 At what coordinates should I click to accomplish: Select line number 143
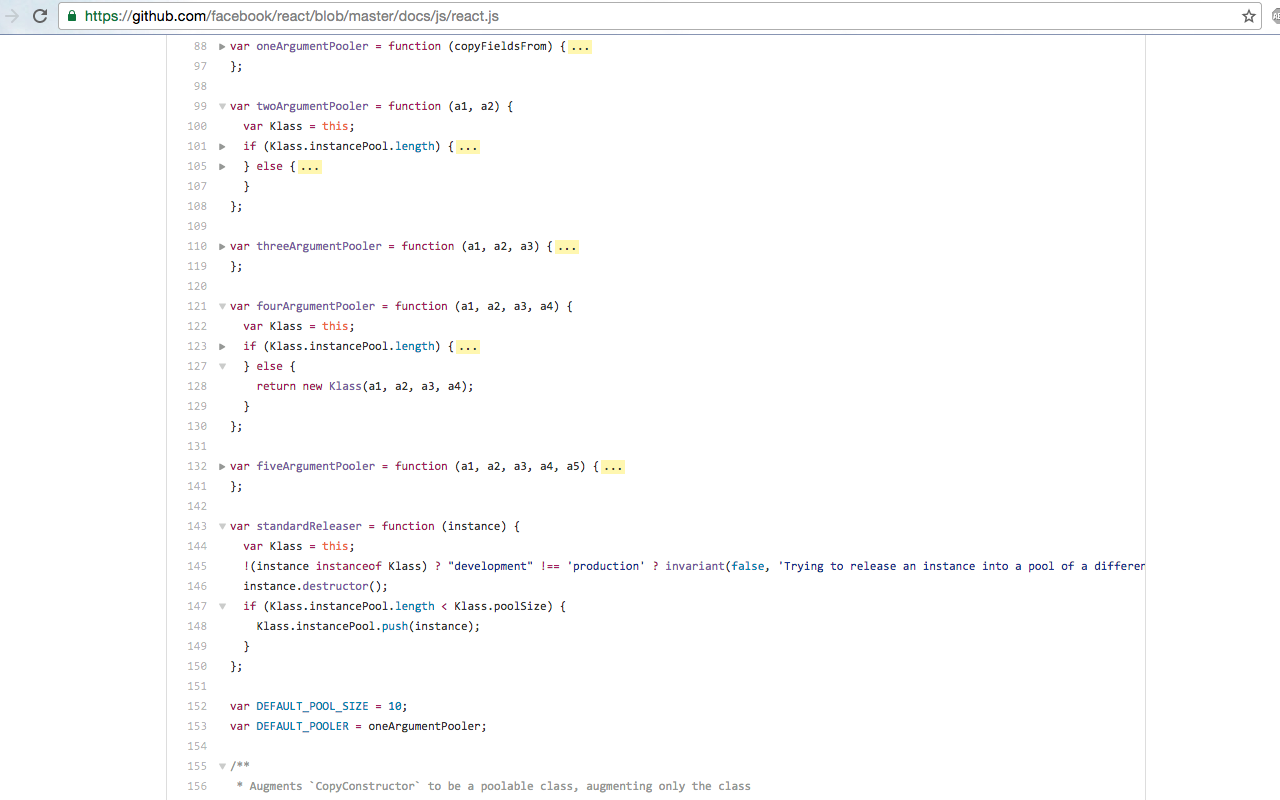197,526
